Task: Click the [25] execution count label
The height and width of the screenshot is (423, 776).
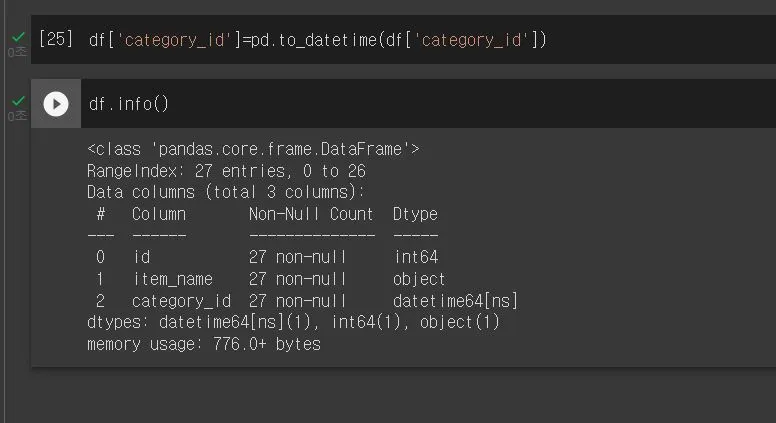Action: coord(56,39)
